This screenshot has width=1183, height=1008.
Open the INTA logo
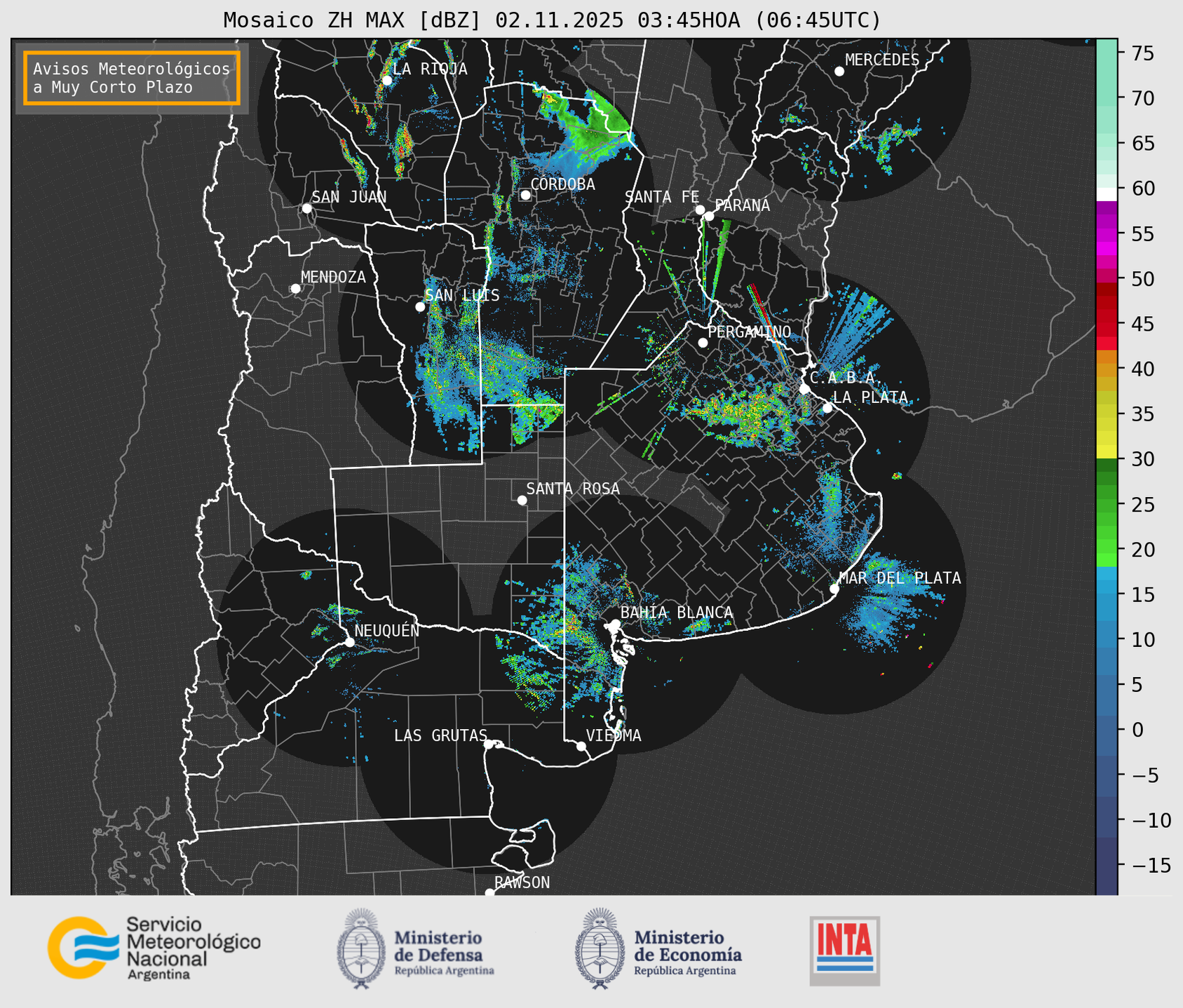(x=844, y=951)
